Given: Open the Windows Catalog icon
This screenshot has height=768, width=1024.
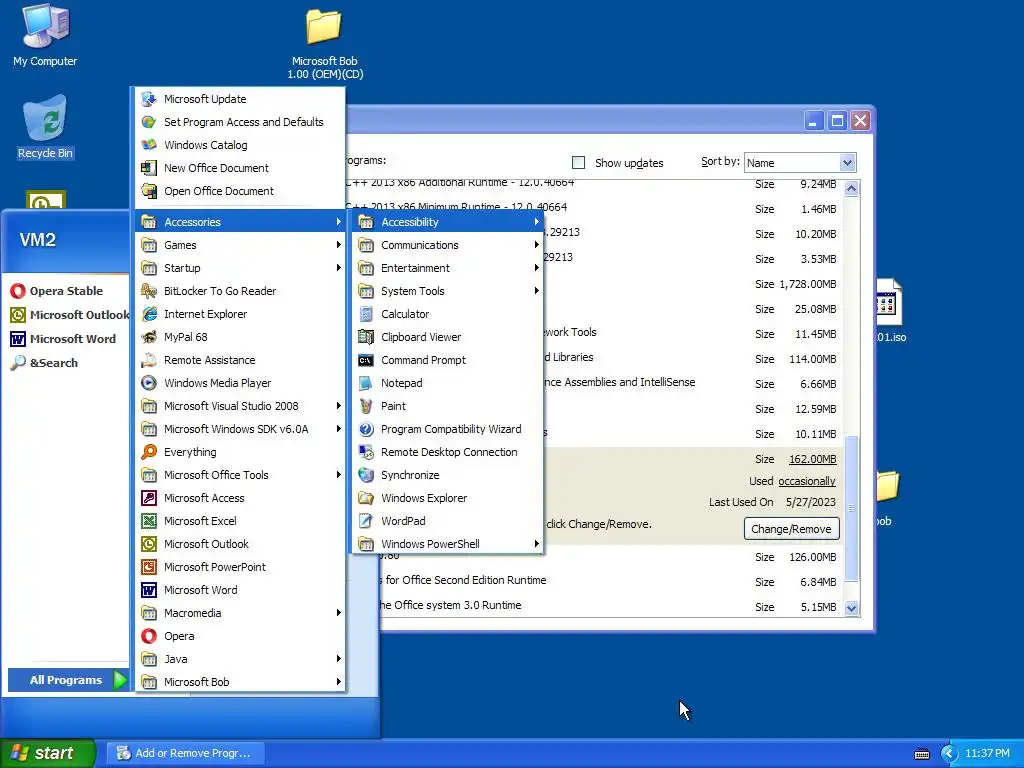Looking at the screenshot, I should point(149,145).
